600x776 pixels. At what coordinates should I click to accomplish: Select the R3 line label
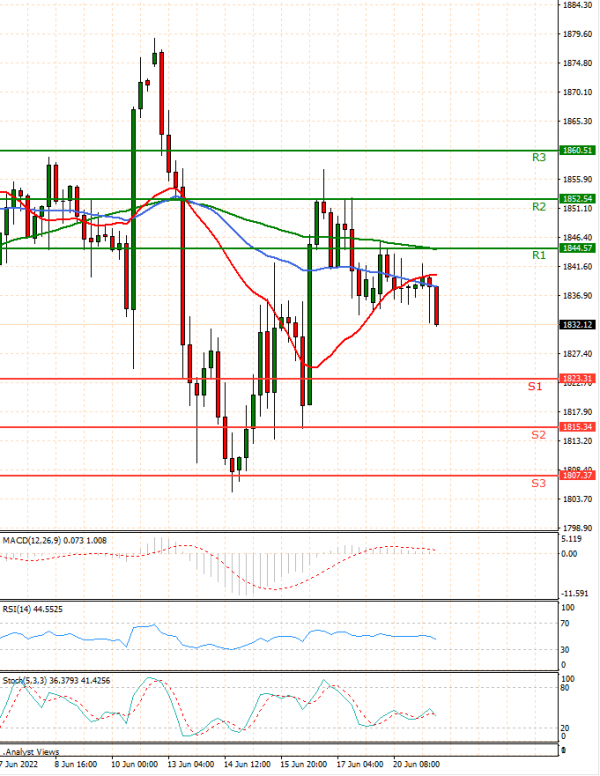539,158
